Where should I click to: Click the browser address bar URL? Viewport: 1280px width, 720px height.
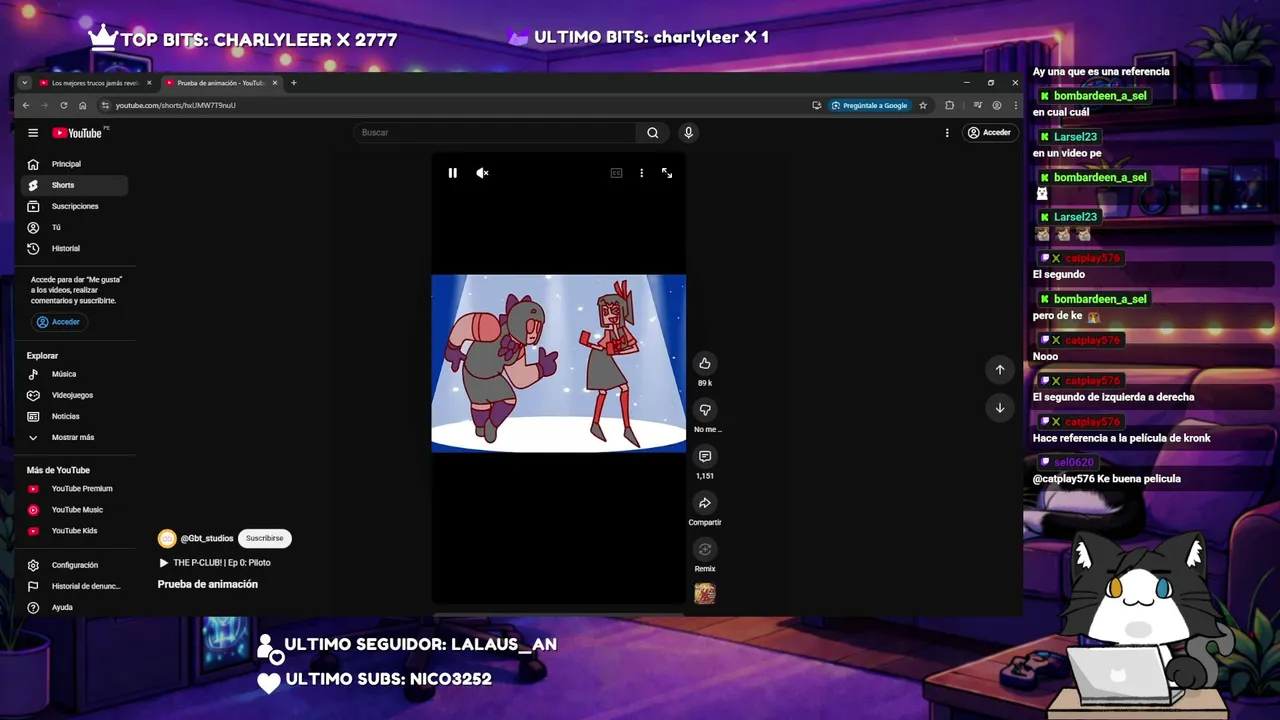coord(175,105)
